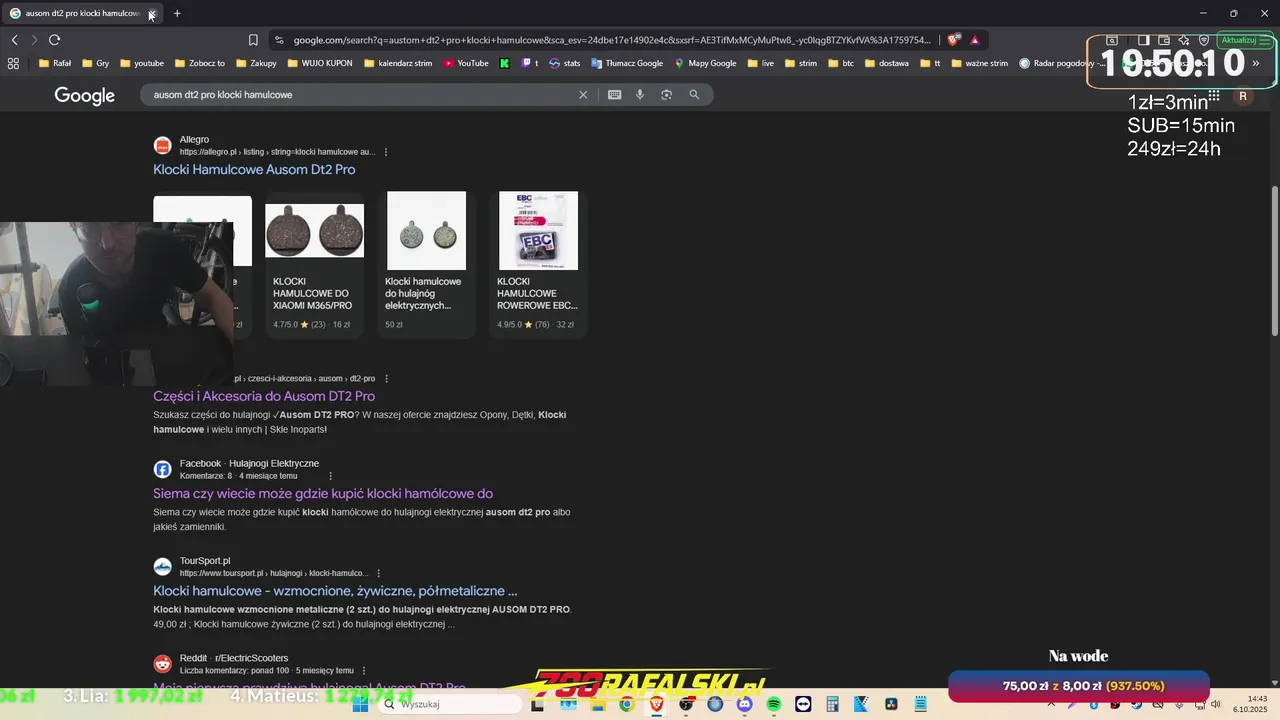Open the Gry bookmark folder
Screen dimensions: 1280x720
click(95, 63)
